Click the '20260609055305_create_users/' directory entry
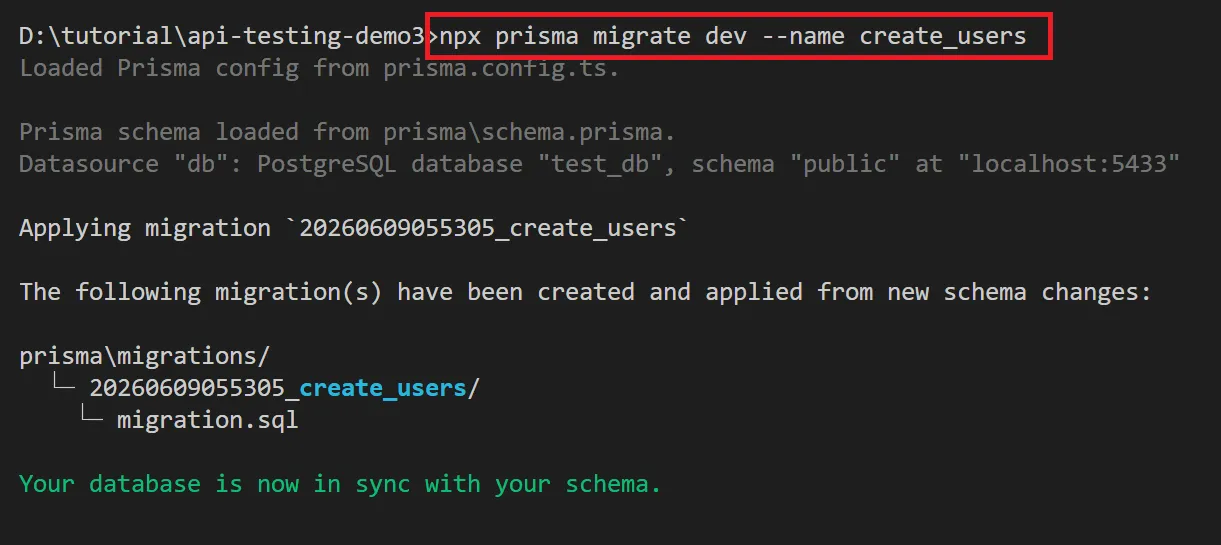This screenshot has height=545, width=1221. tap(285, 388)
